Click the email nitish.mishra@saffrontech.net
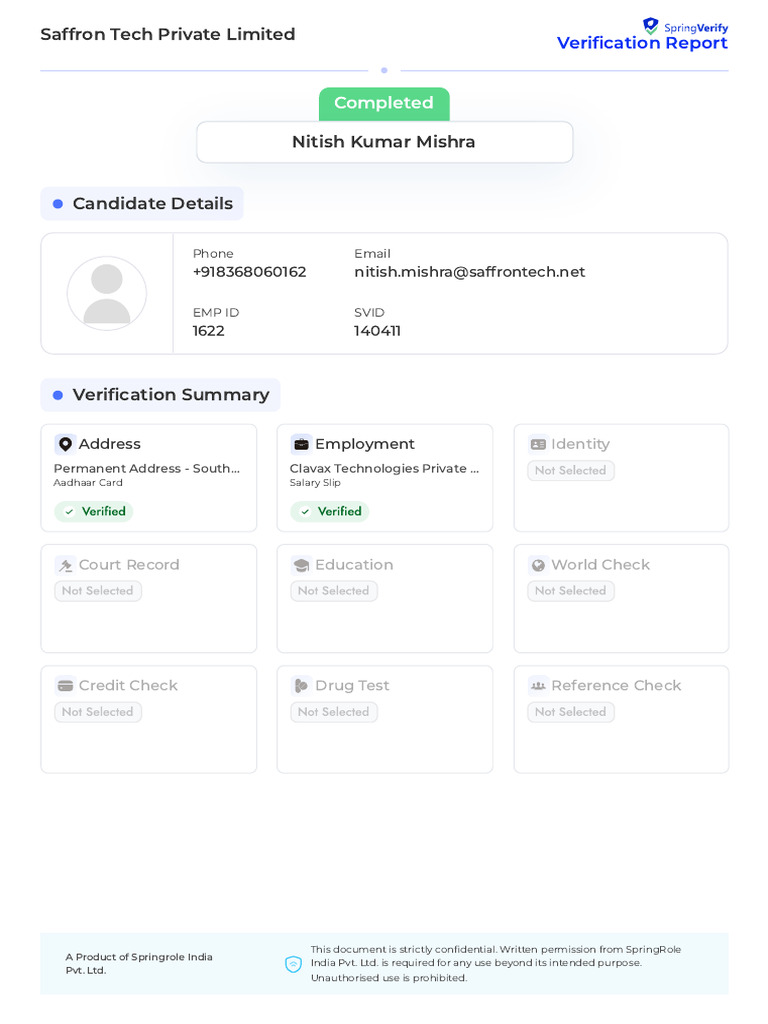This screenshot has width=768, height=1024. tap(469, 272)
